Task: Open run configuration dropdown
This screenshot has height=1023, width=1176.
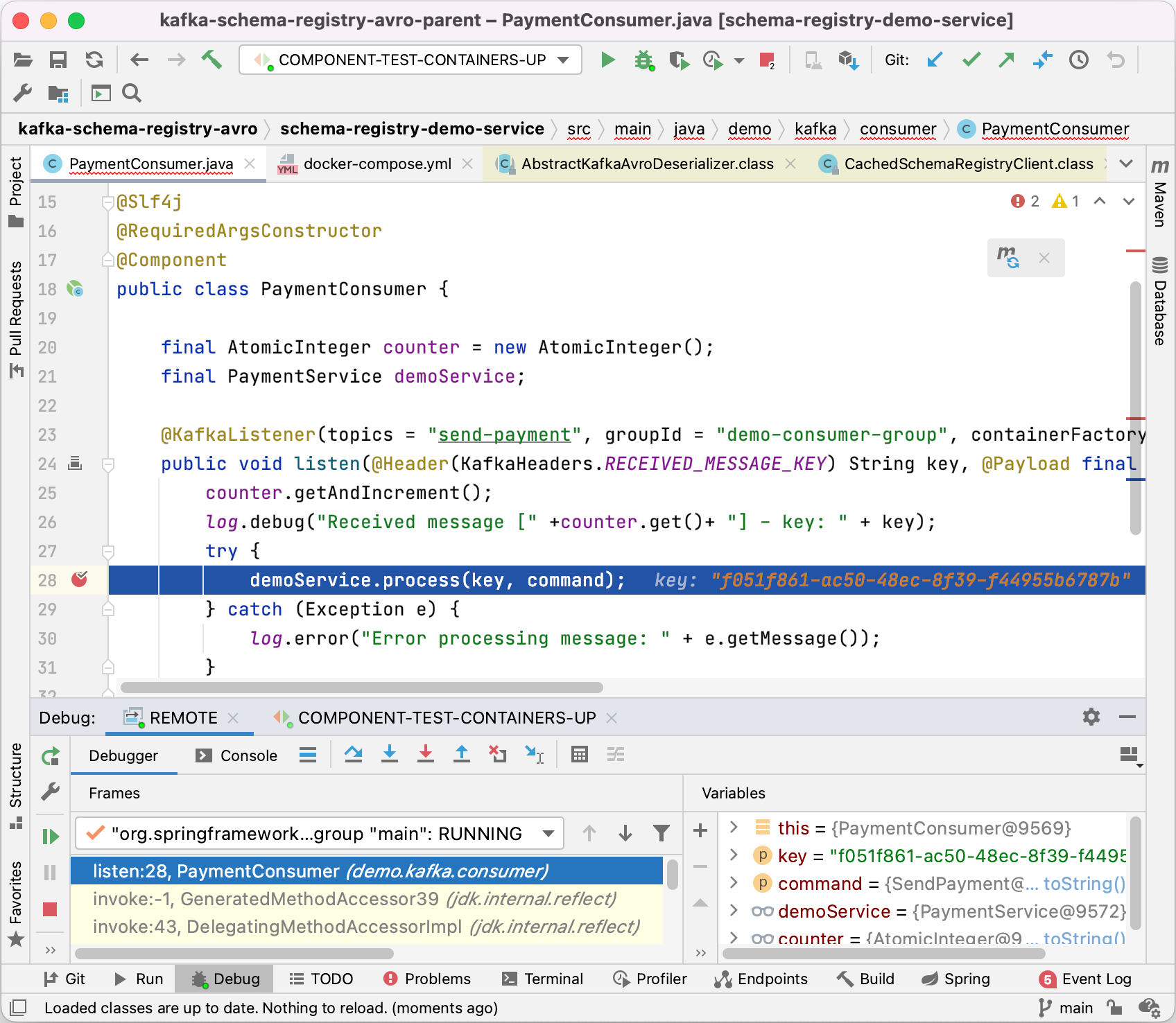Action: click(x=564, y=60)
